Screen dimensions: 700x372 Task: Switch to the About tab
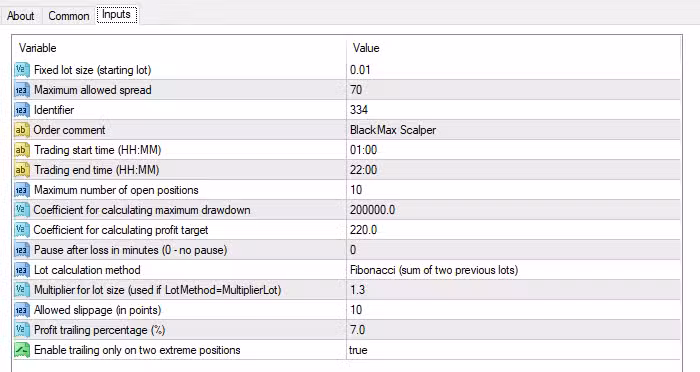(x=21, y=16)
